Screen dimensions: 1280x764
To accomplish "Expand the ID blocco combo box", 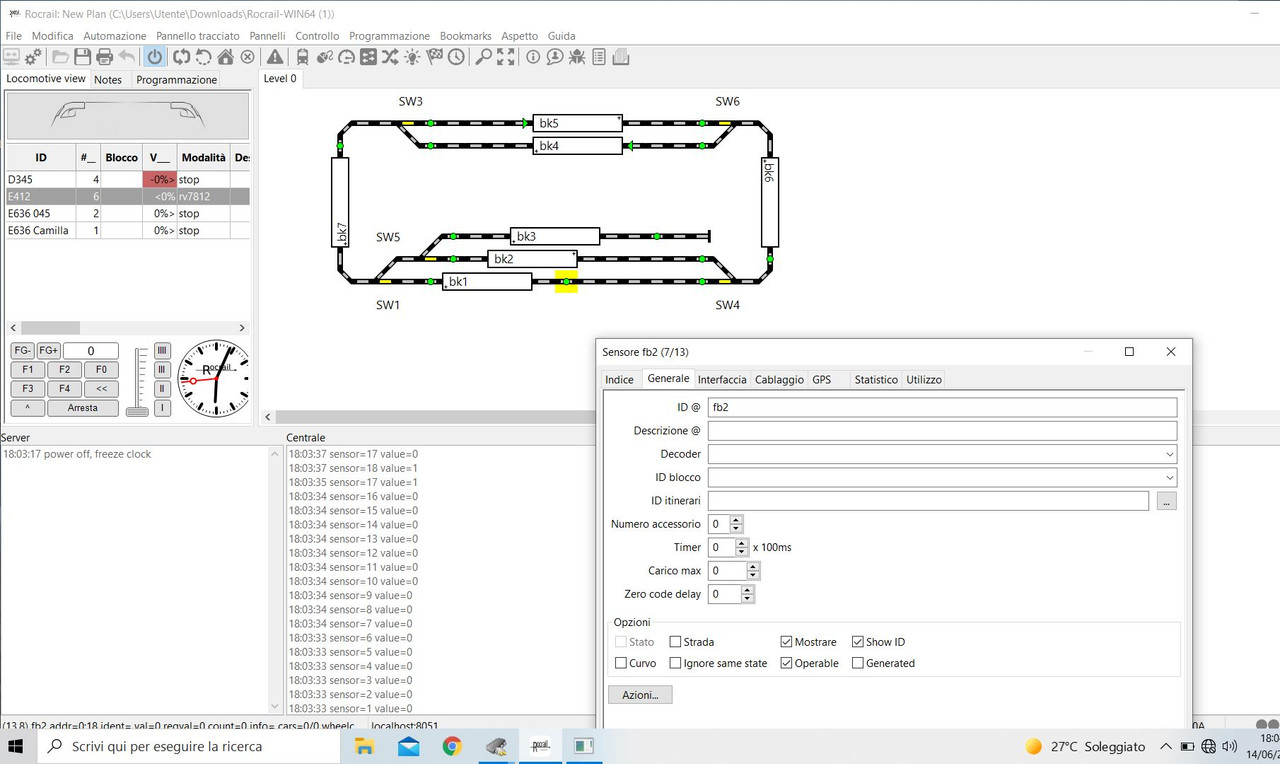I will pyautogui.click(x=1169, y=478).
